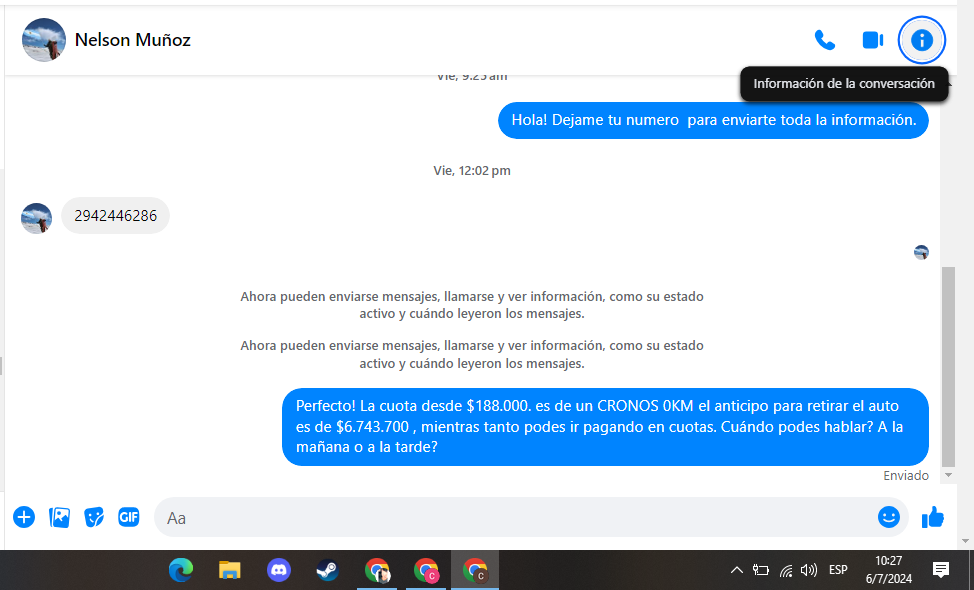Open the conversation information panel
The width and height of the screenshot is (974, 590).
922,40
